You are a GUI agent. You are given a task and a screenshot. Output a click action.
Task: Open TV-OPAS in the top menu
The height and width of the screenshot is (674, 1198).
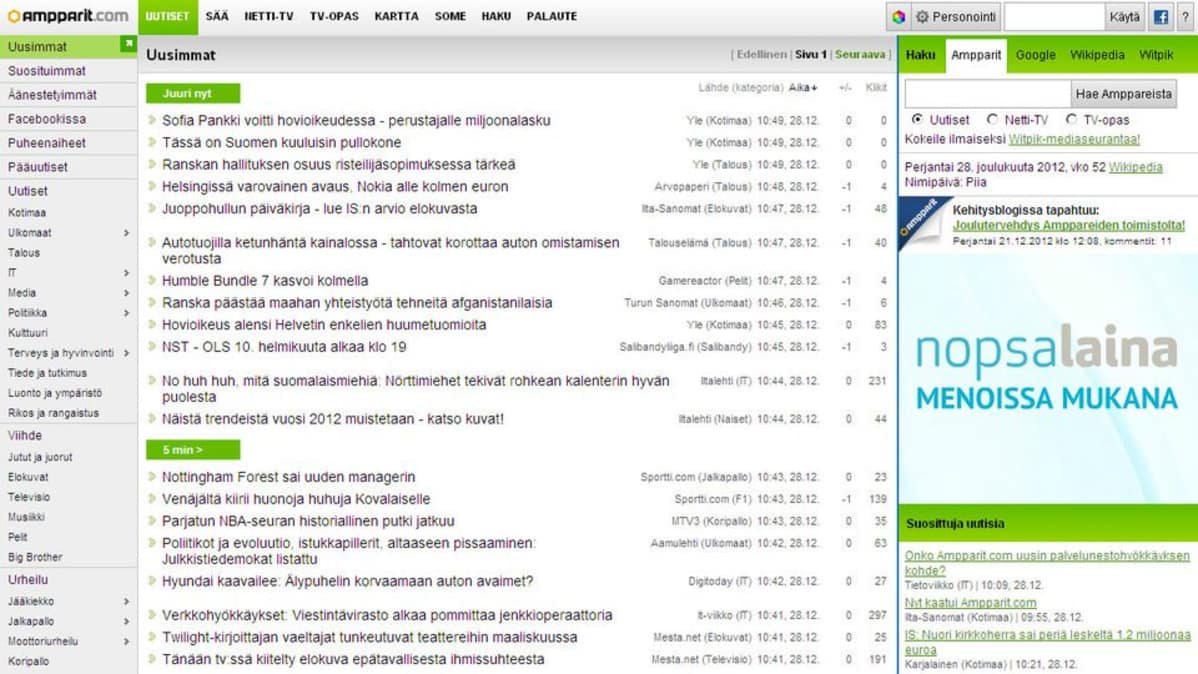(334, 16)
